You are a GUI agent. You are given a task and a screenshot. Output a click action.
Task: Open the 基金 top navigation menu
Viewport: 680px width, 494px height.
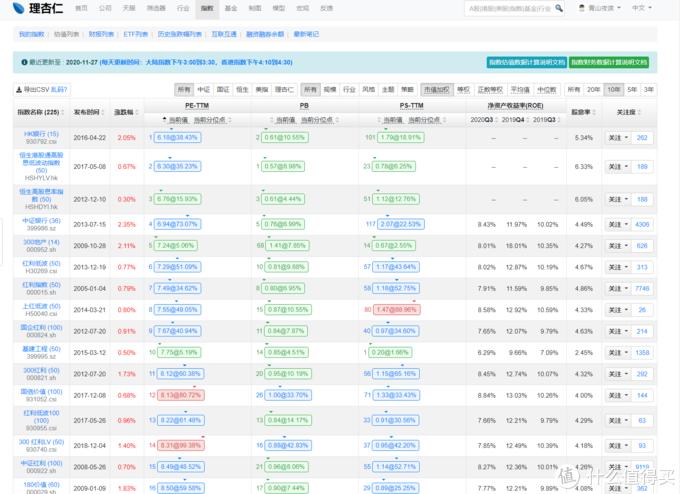[x=230, y=8]
